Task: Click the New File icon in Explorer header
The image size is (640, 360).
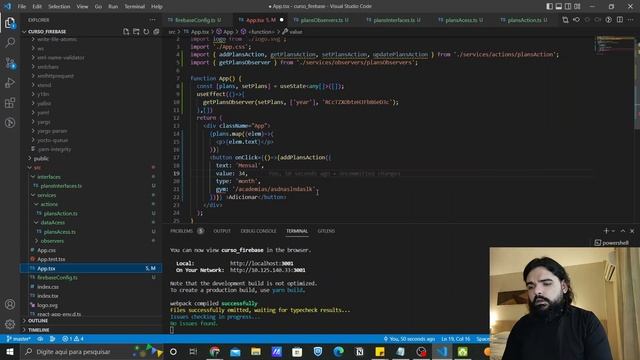Action: point(126,31)
